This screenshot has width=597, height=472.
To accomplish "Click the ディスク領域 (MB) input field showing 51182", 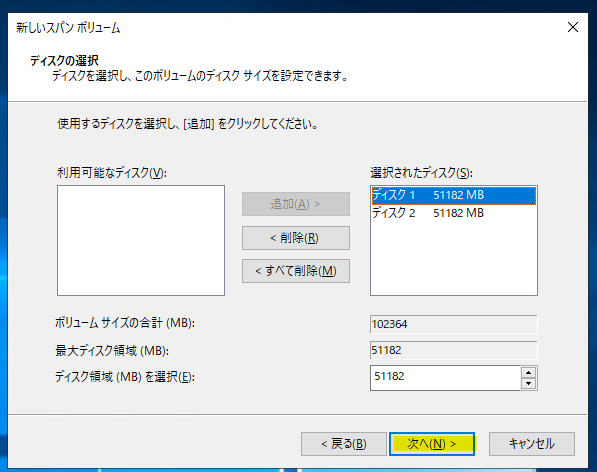I will point(445,378).
